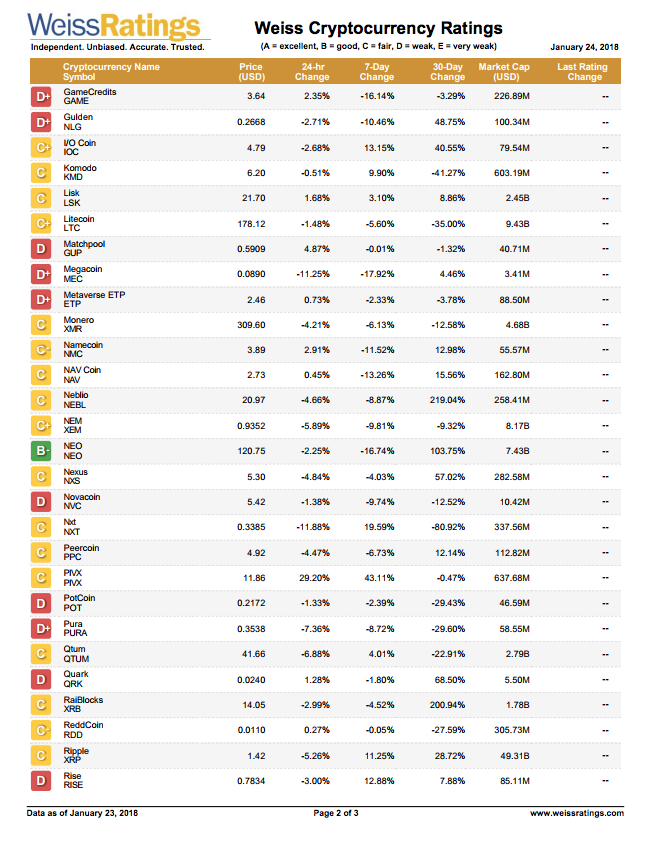Click the Cryptocurrency Name Symbol header
651x842 pixels.
(x=111, y=72)
